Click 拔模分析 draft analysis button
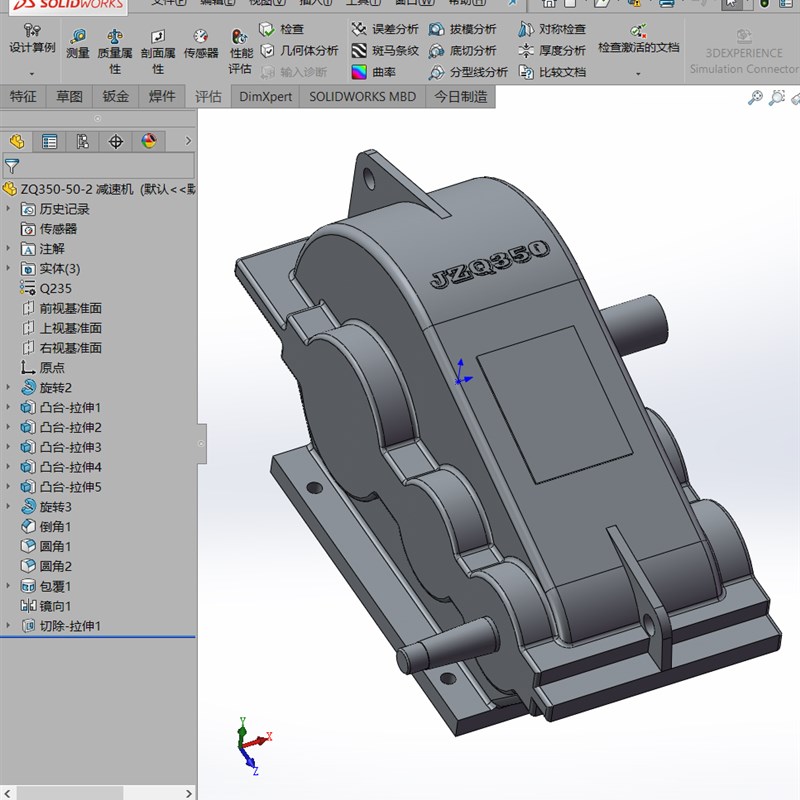The height and width of the screenshot is (800, 800). [x=463, y=29]
